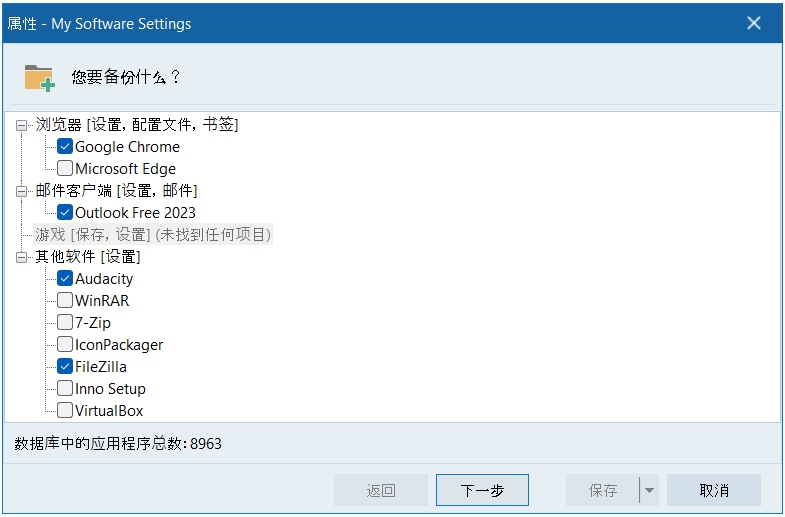Uncheck the FileZilla checkbox
Screen dimensions: 785x517
tap(65, 367)
